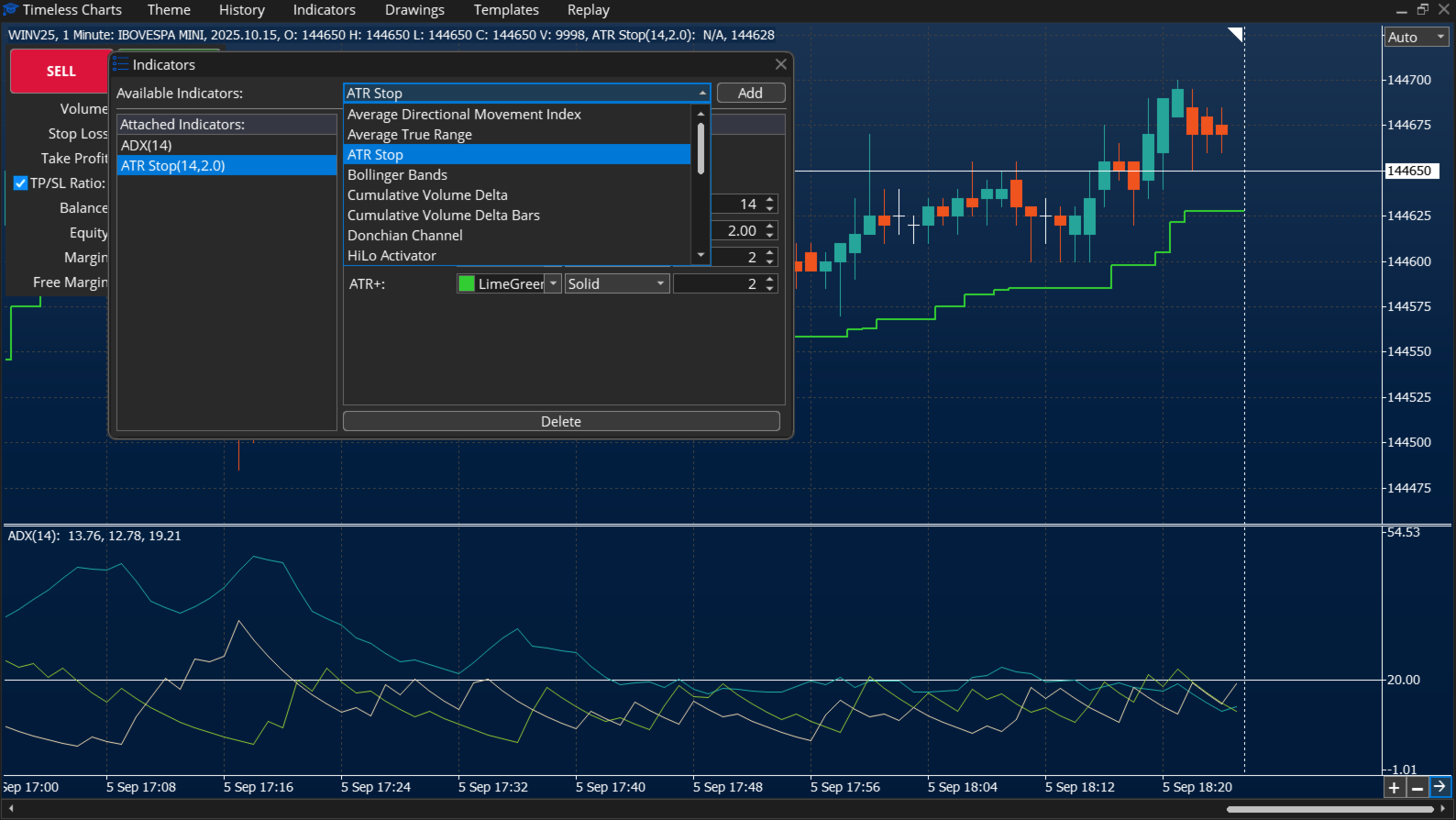Click the Delete button
Image resolution: width=1456 pixels, height=820 pixels.
(561, 421)
